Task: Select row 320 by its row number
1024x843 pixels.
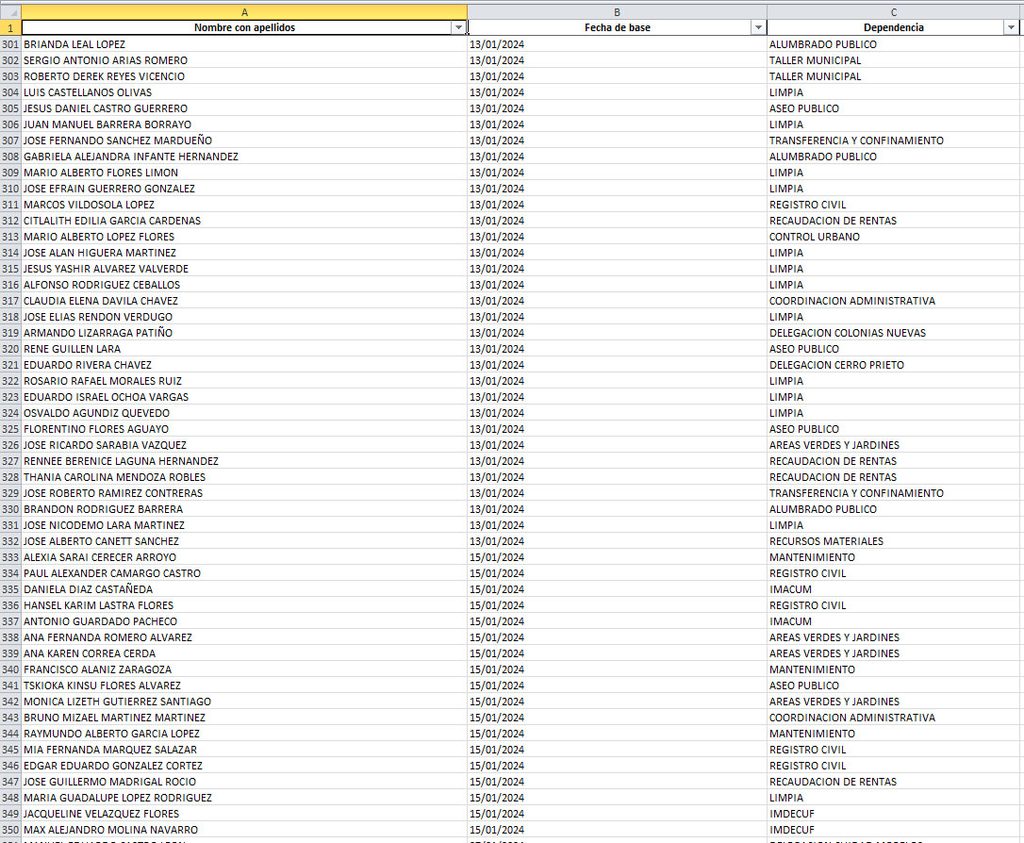Action: [x=10, y=349]
